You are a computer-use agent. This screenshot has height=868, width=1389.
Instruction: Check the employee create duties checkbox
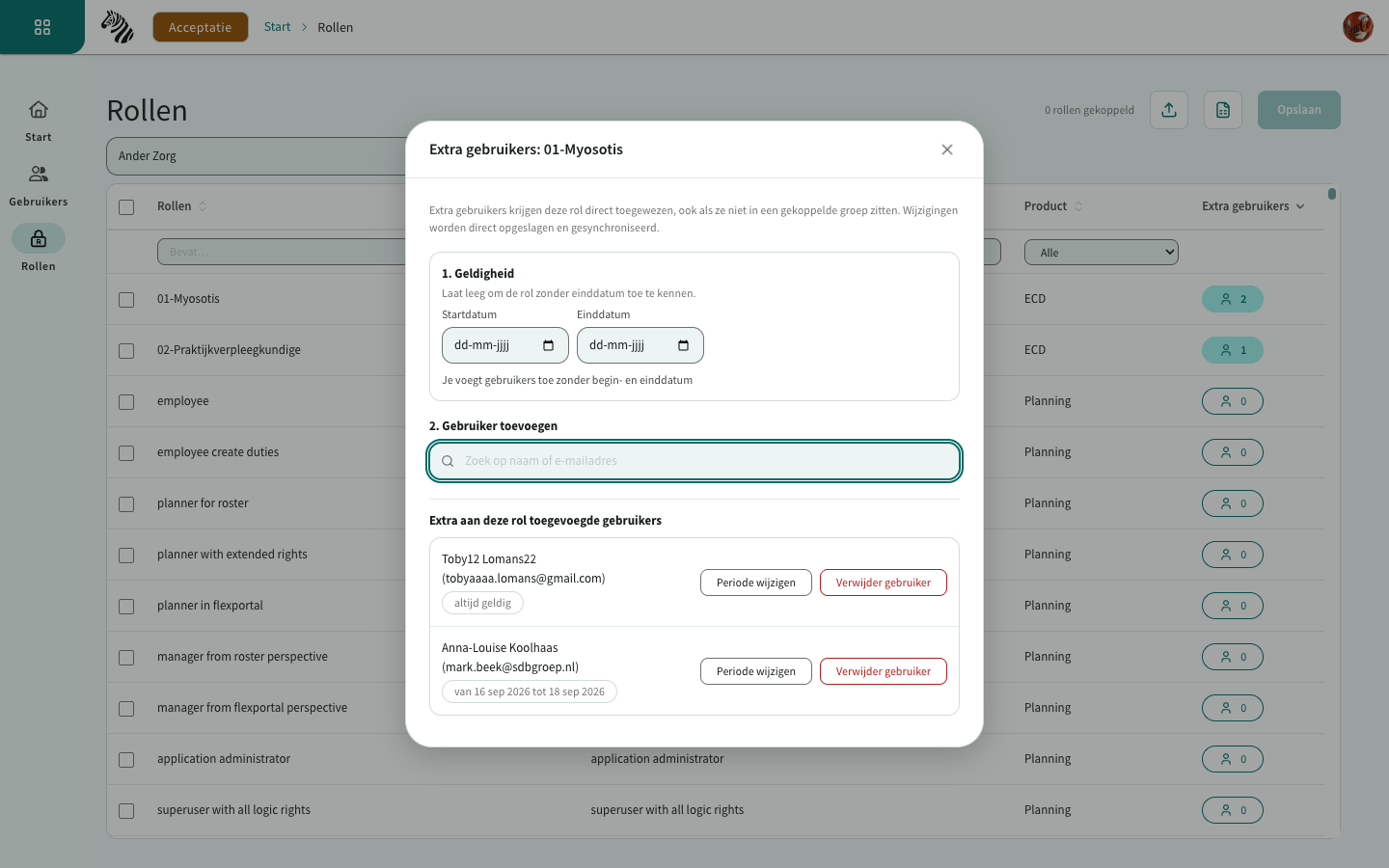[x=126, y=452]
